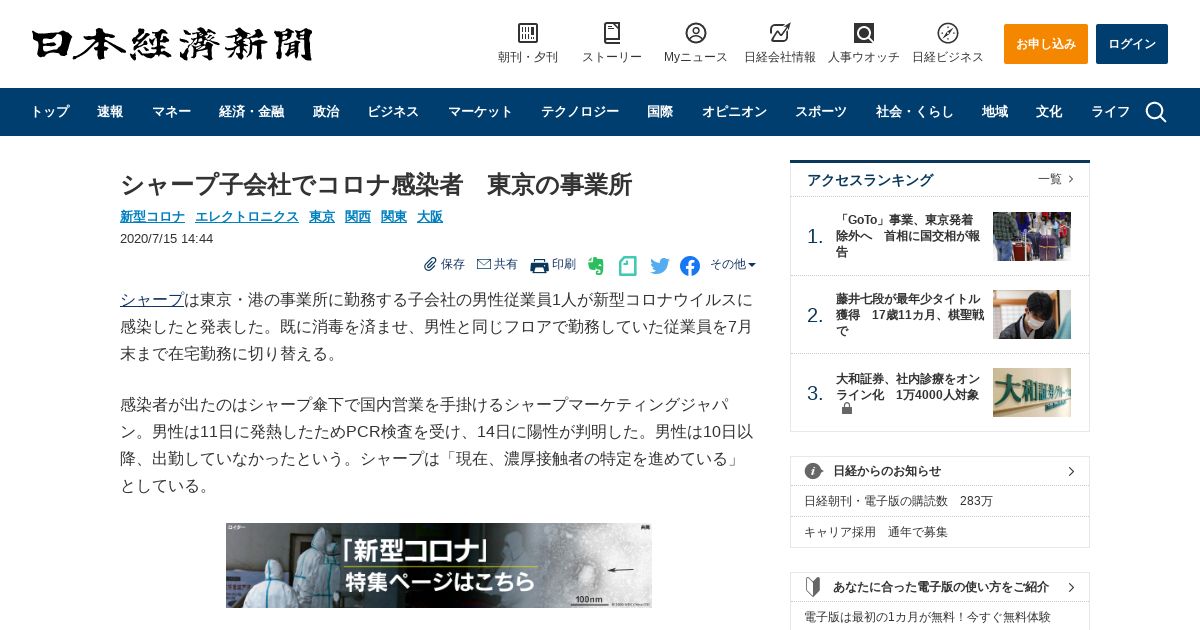1200x630 pixels.
Task: Open the スポーツ navigation tab
Action: tap(821, 112)
